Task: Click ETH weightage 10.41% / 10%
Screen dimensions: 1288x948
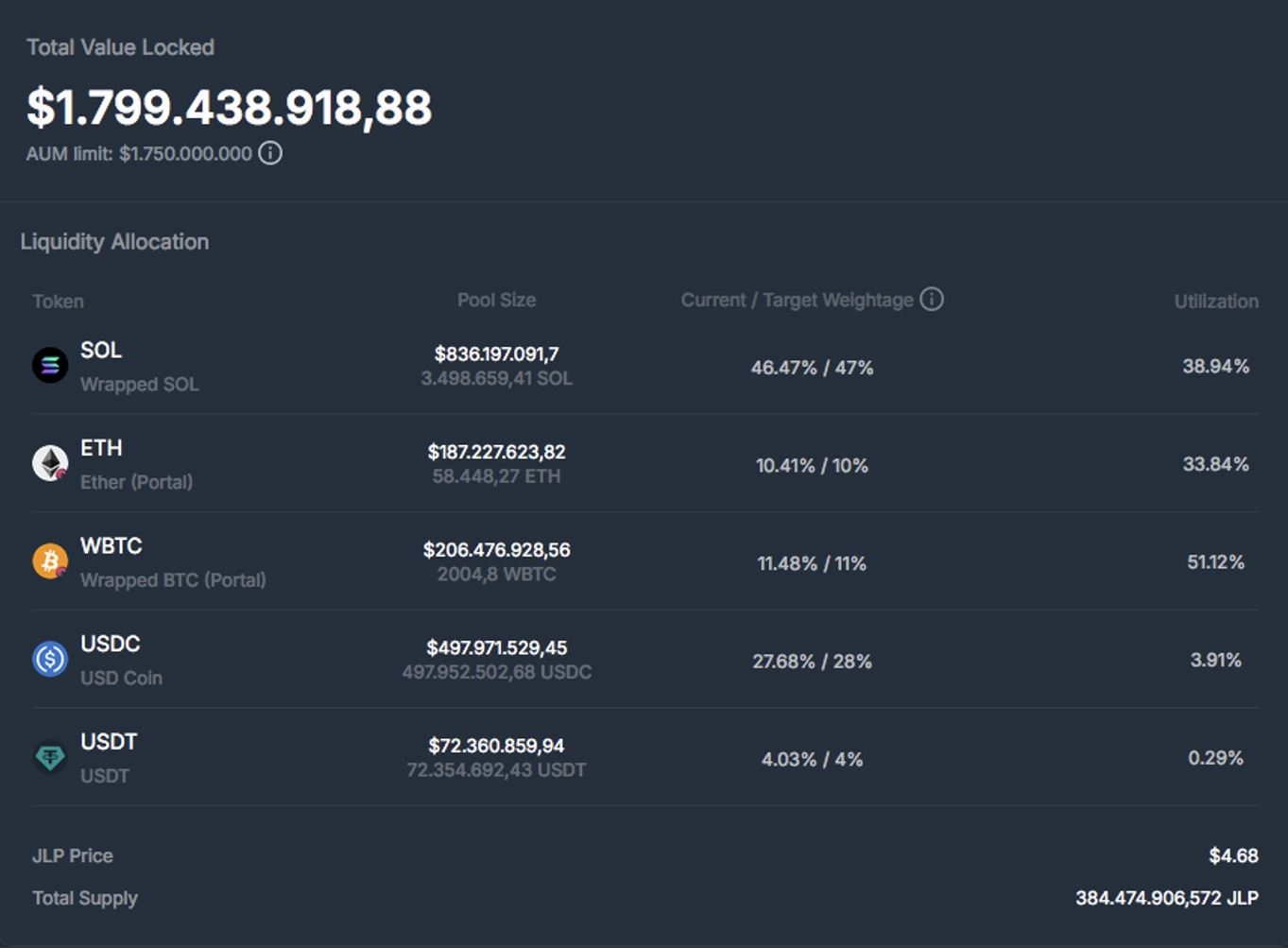Action: click(812, 466)
